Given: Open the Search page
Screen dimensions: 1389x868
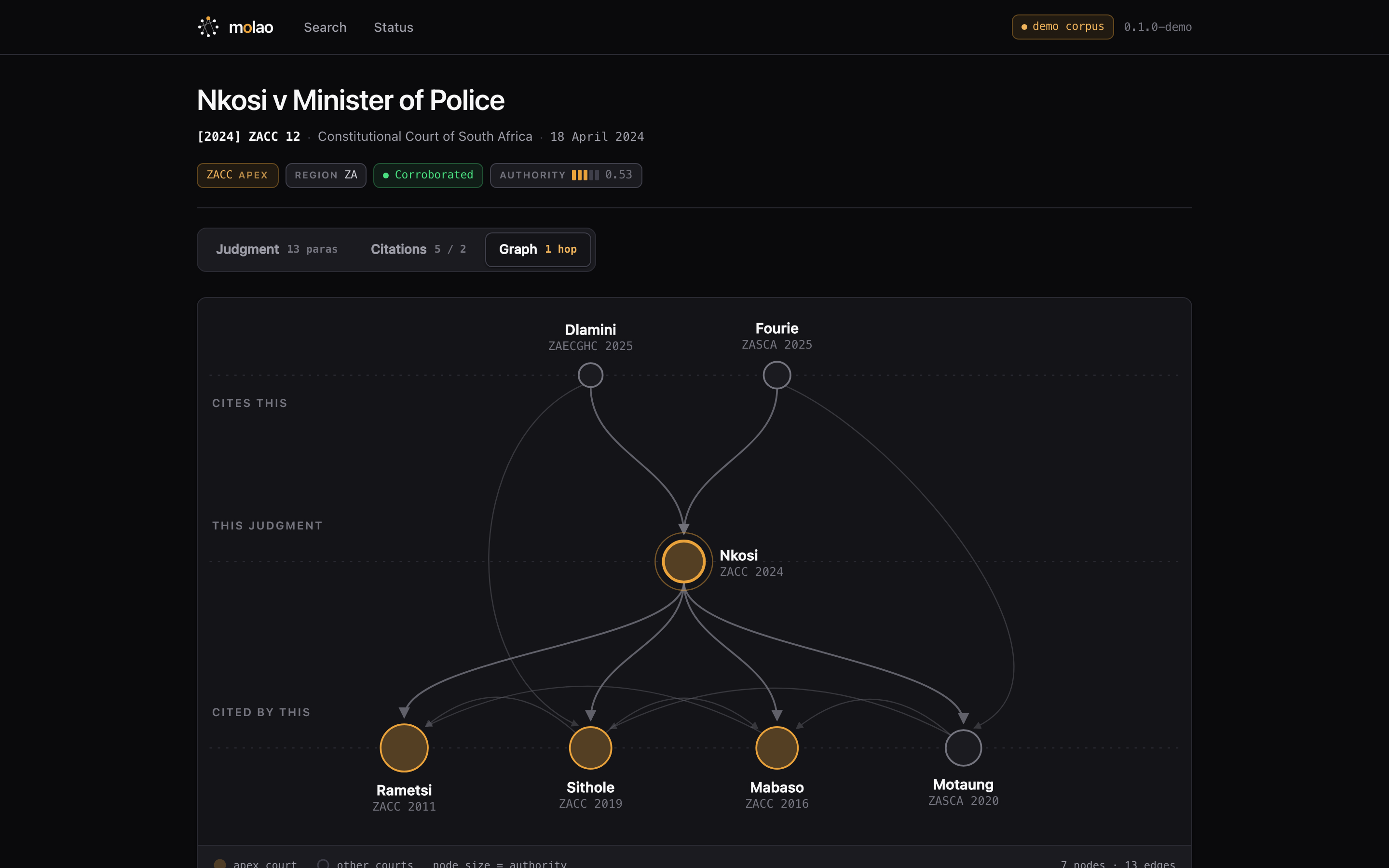Looking at the screenshot, I should (325, 27).
